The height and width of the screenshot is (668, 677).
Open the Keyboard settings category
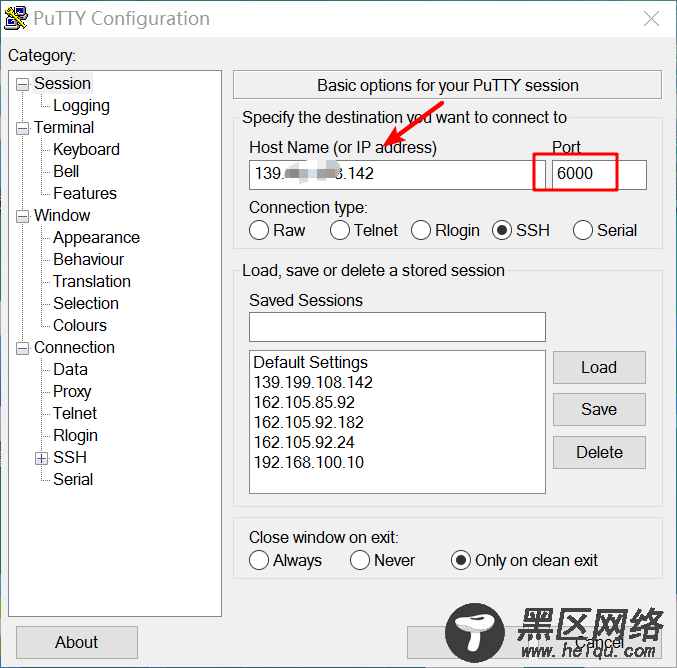pyautogui.click(x=86, y=149)
